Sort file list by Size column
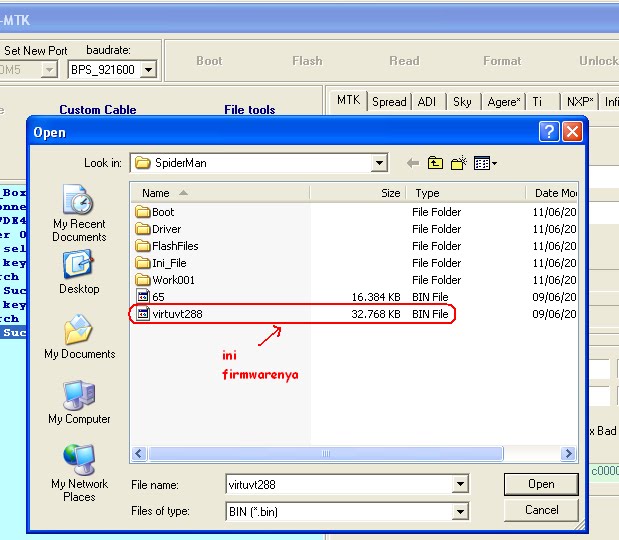This screenshot has height=540, width=619. (358, 193)
